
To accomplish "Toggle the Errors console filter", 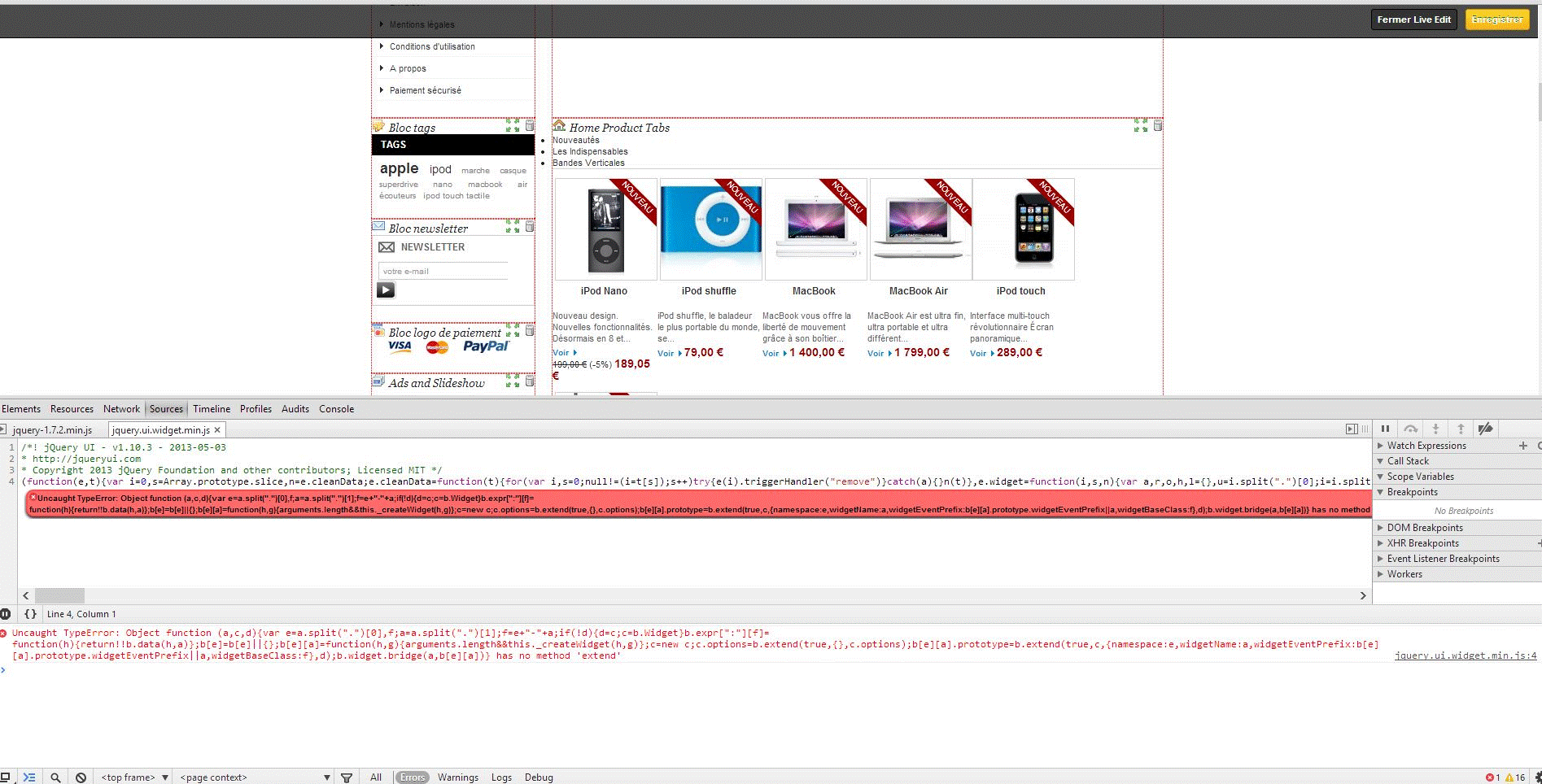I will (x=413, y=777).
